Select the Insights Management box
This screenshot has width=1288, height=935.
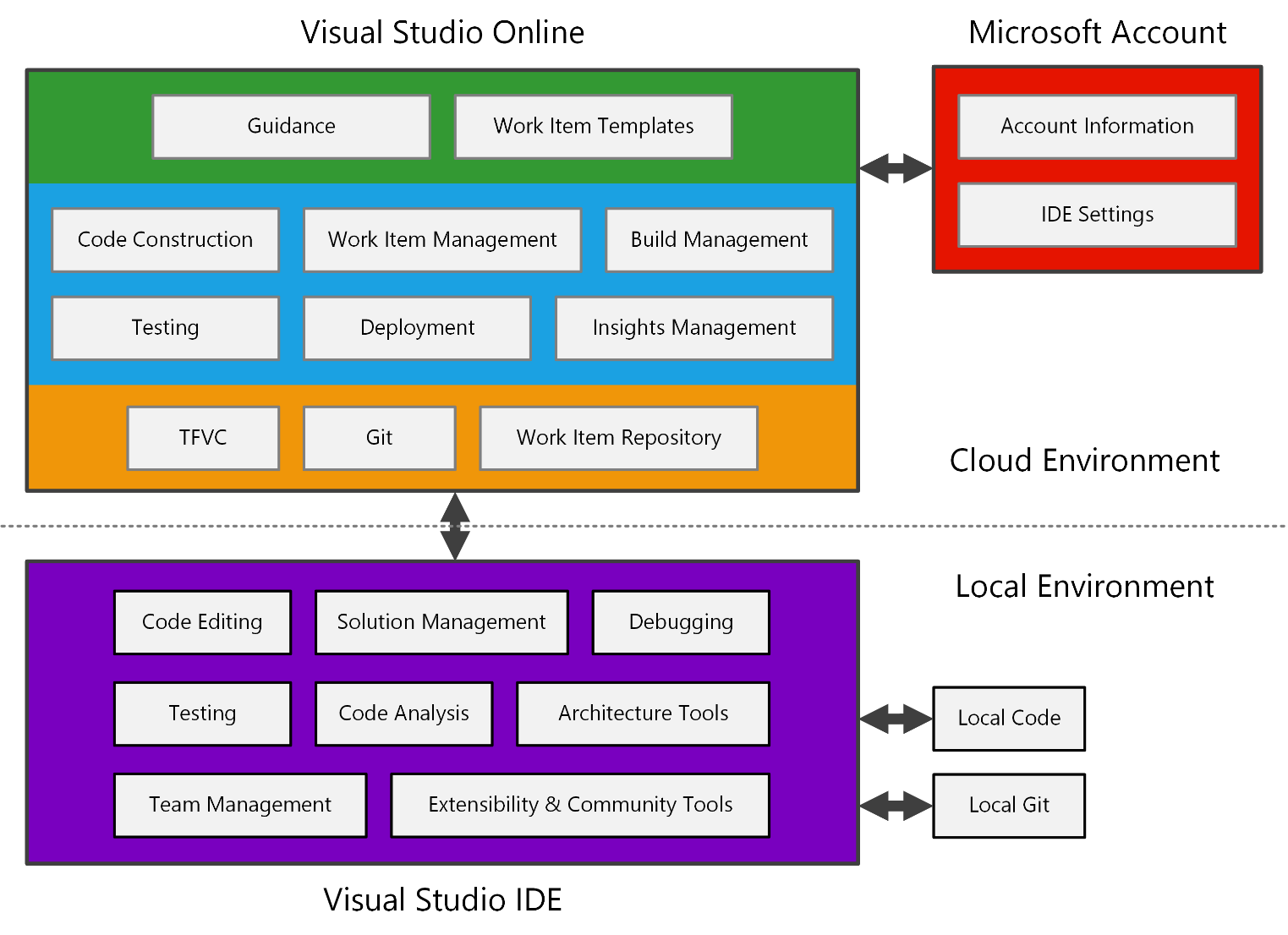coord(693,328)
